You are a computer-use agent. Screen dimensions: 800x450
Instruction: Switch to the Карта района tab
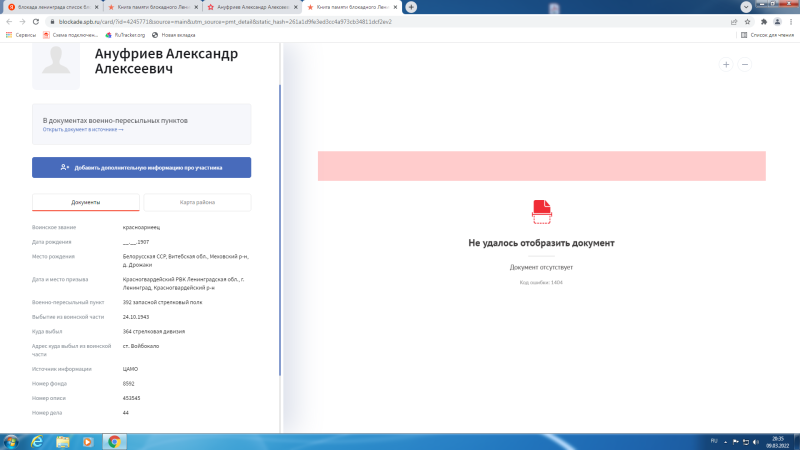point(197,202)
